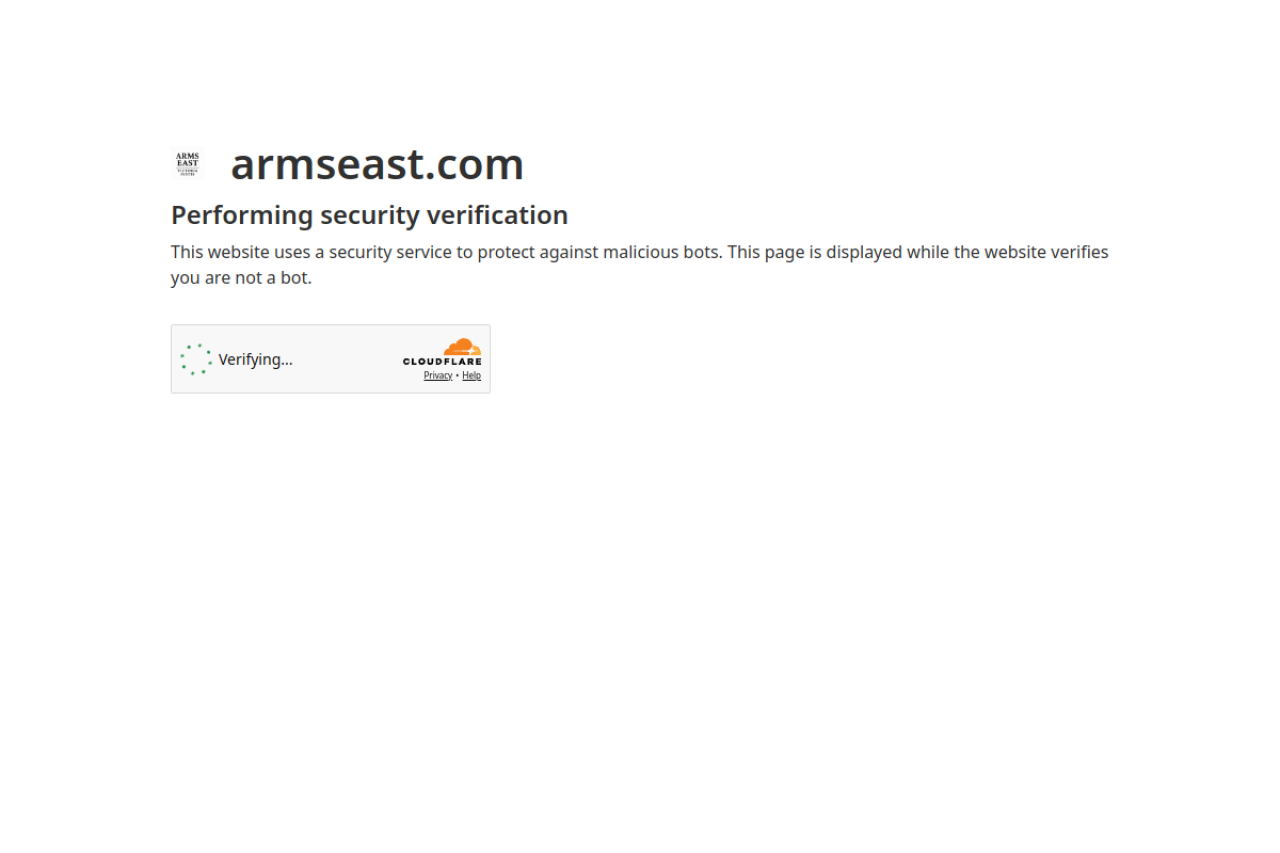Screen dimensions: 1280x853
Task: Click the "Performing security verification" heading
Action: pyautogui.click(x=369, y=215)
